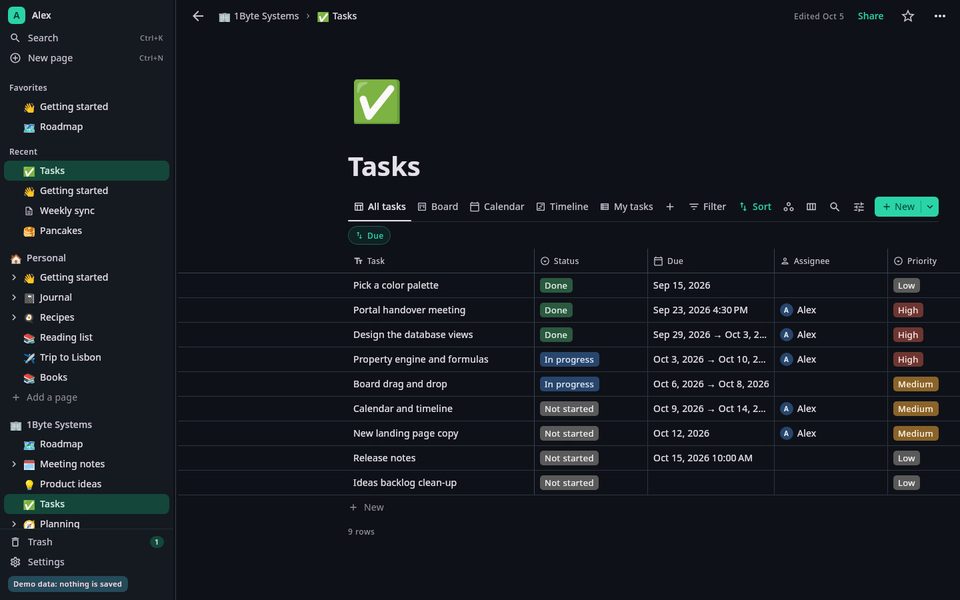Open Pancakes page in Recent
Viewport: 960px width, 600px height.
pos(86,231)
